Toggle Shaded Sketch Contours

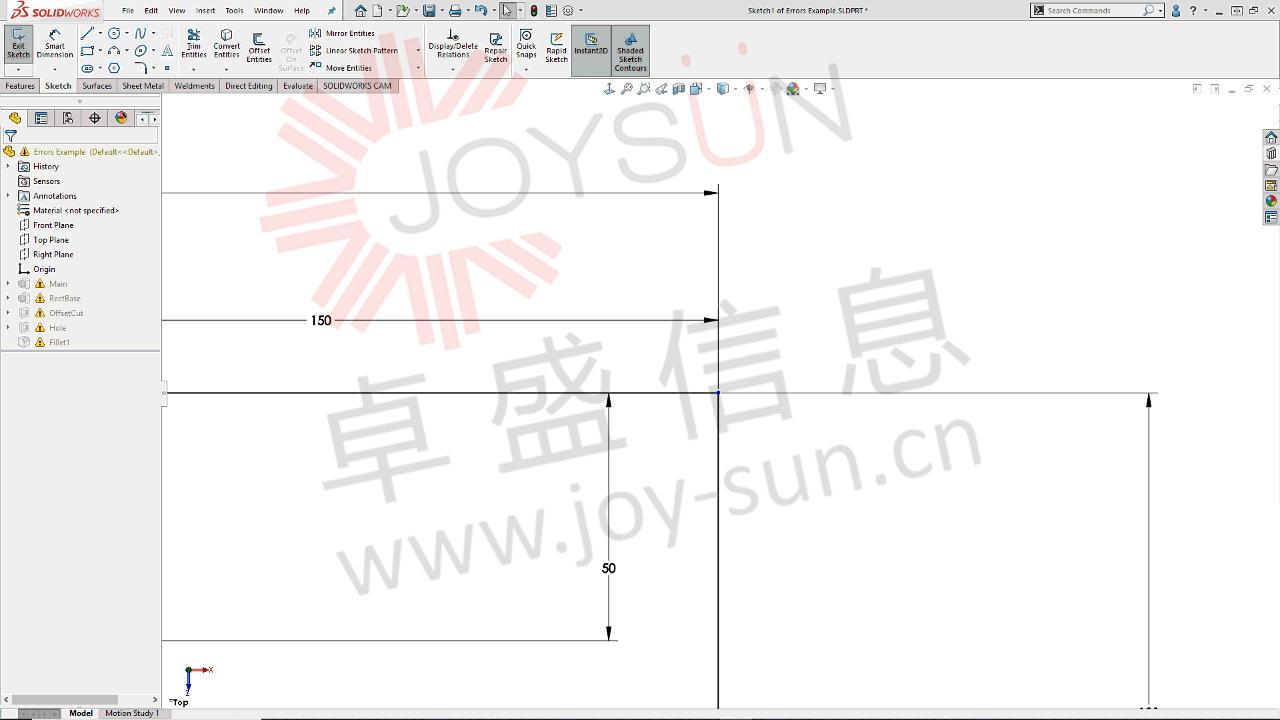click(630, 50)
